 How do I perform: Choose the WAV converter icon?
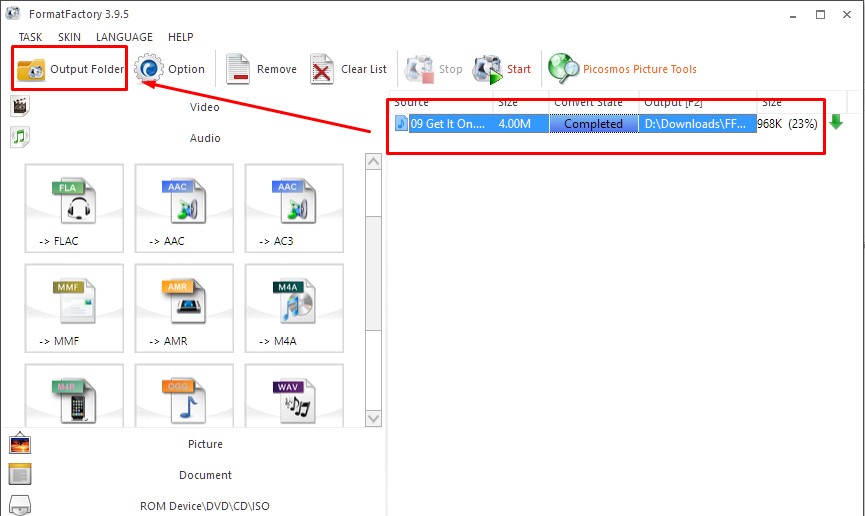tap(295, 396)
